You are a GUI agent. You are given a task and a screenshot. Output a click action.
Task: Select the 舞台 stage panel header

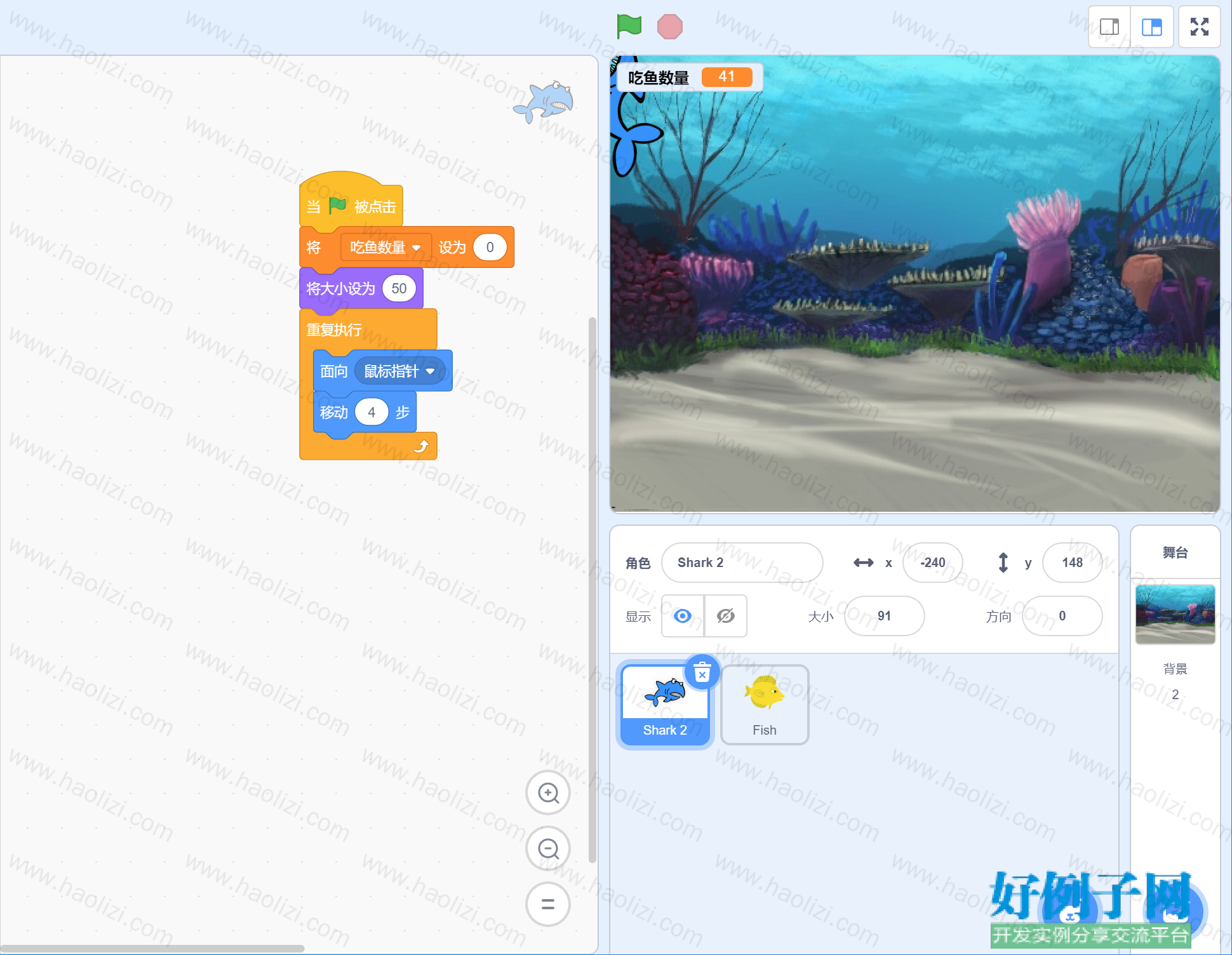tap(1175, 552)
